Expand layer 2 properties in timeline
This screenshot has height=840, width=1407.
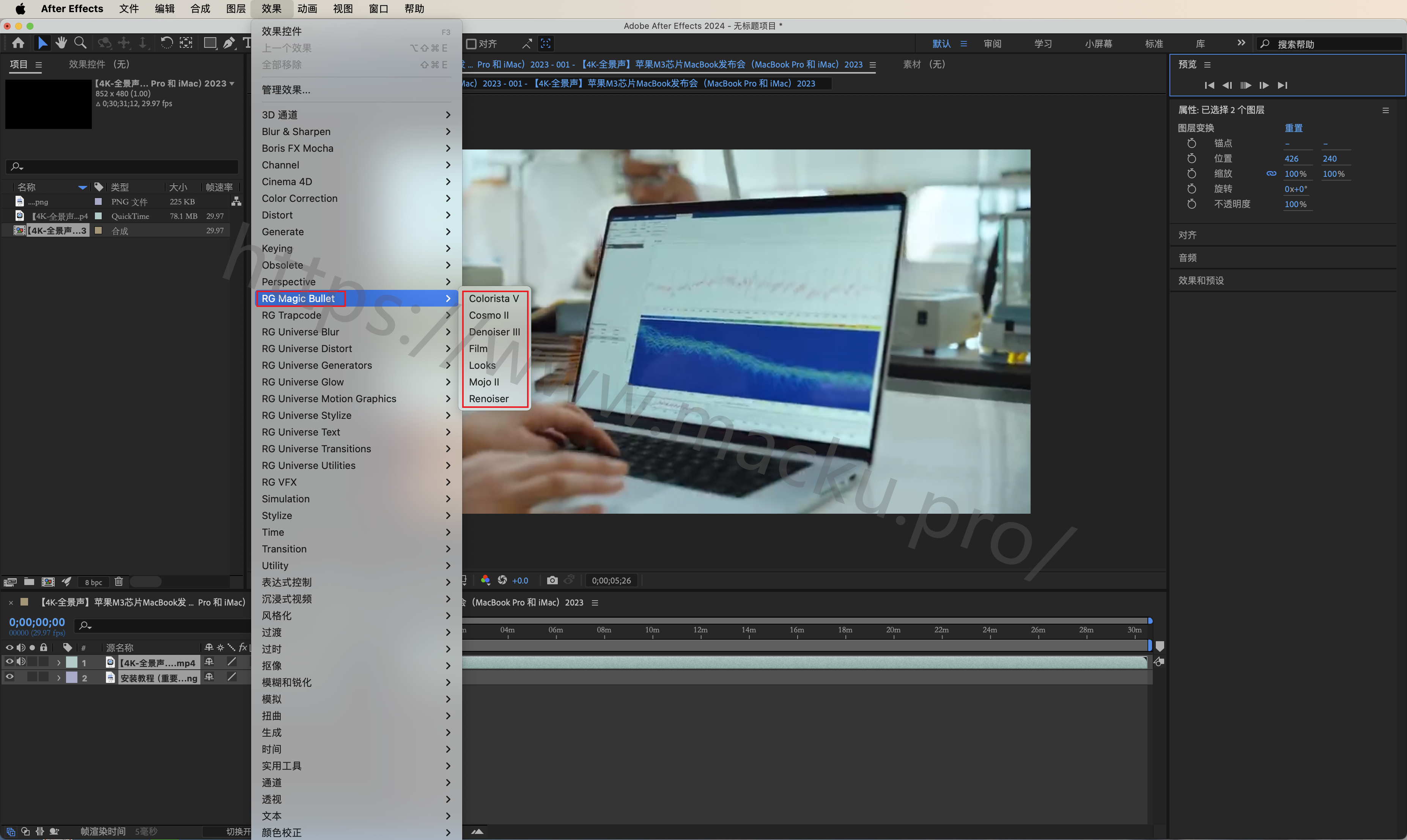coord(58,678)
